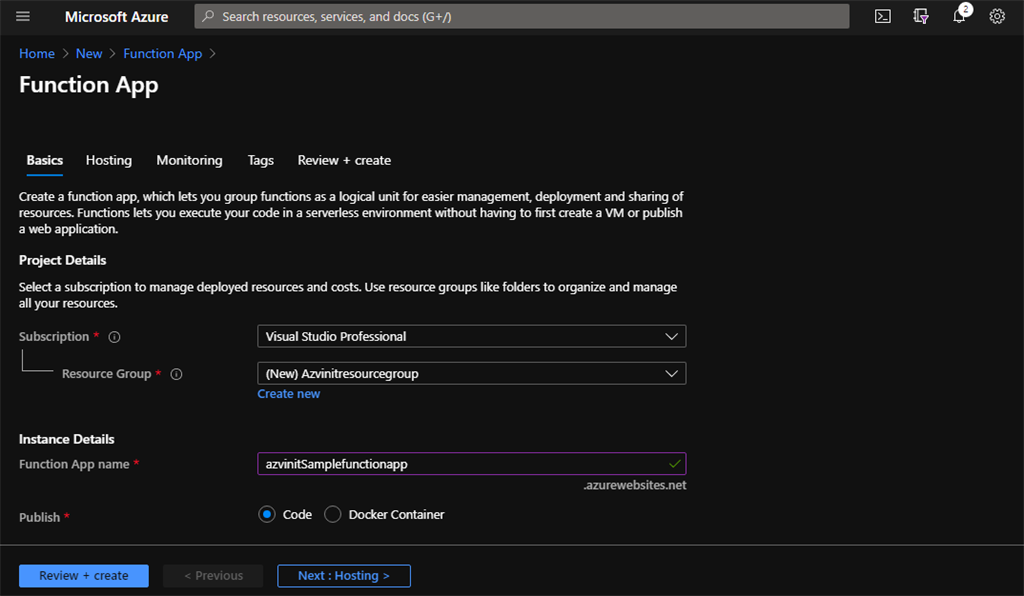
Task: Open the portal settings gear
Action: (996, 16)
